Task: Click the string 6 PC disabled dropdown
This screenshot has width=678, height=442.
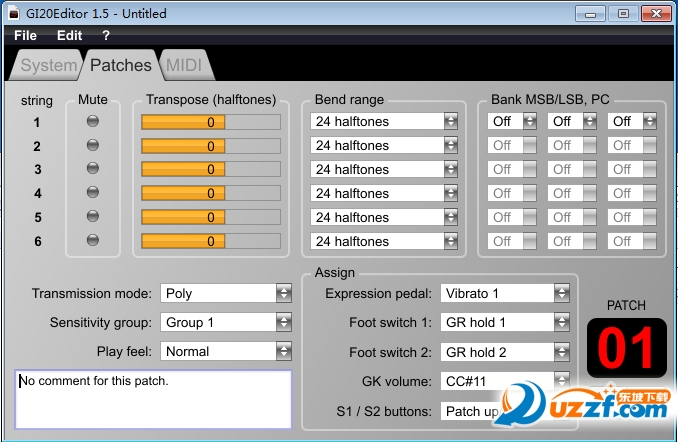Action: (632, 241)
